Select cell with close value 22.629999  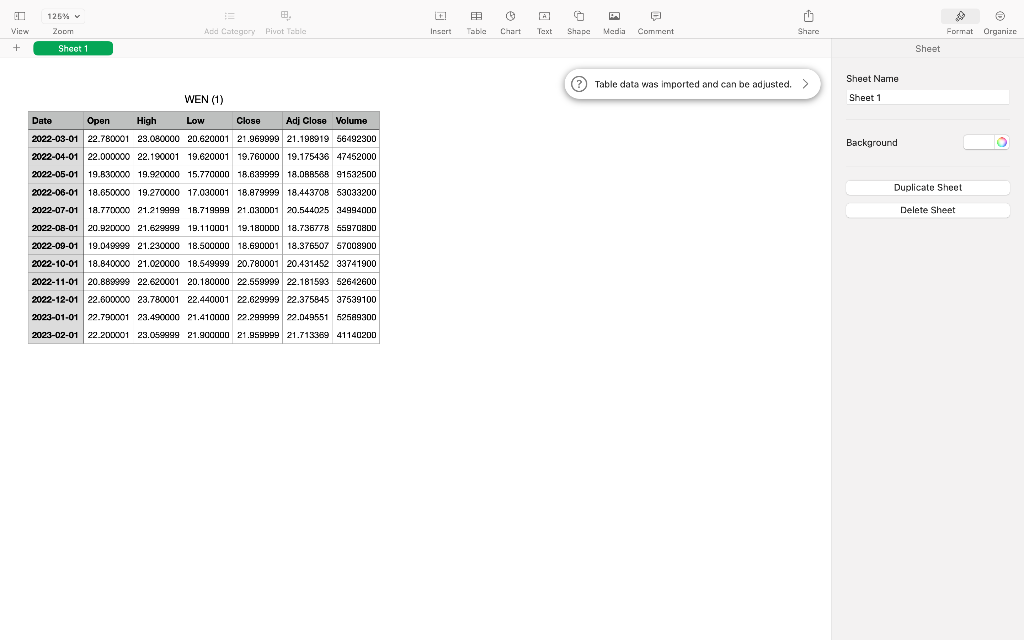tap(257, 300)
